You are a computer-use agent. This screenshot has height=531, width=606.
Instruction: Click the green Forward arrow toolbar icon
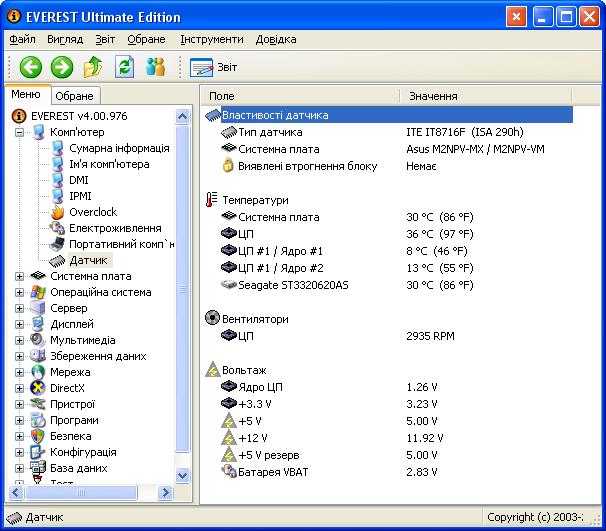(x=62, y=67)
